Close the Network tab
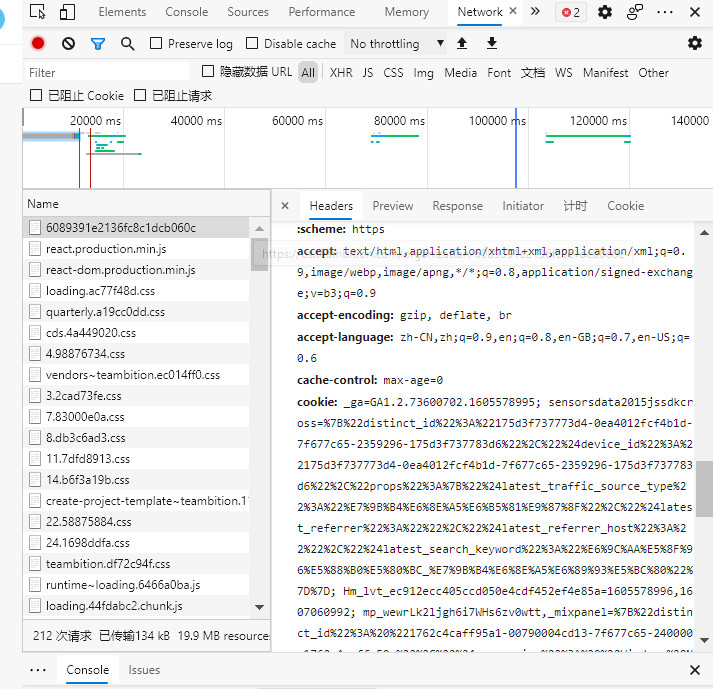The image size is (713, 689). (x=513, y=10)
